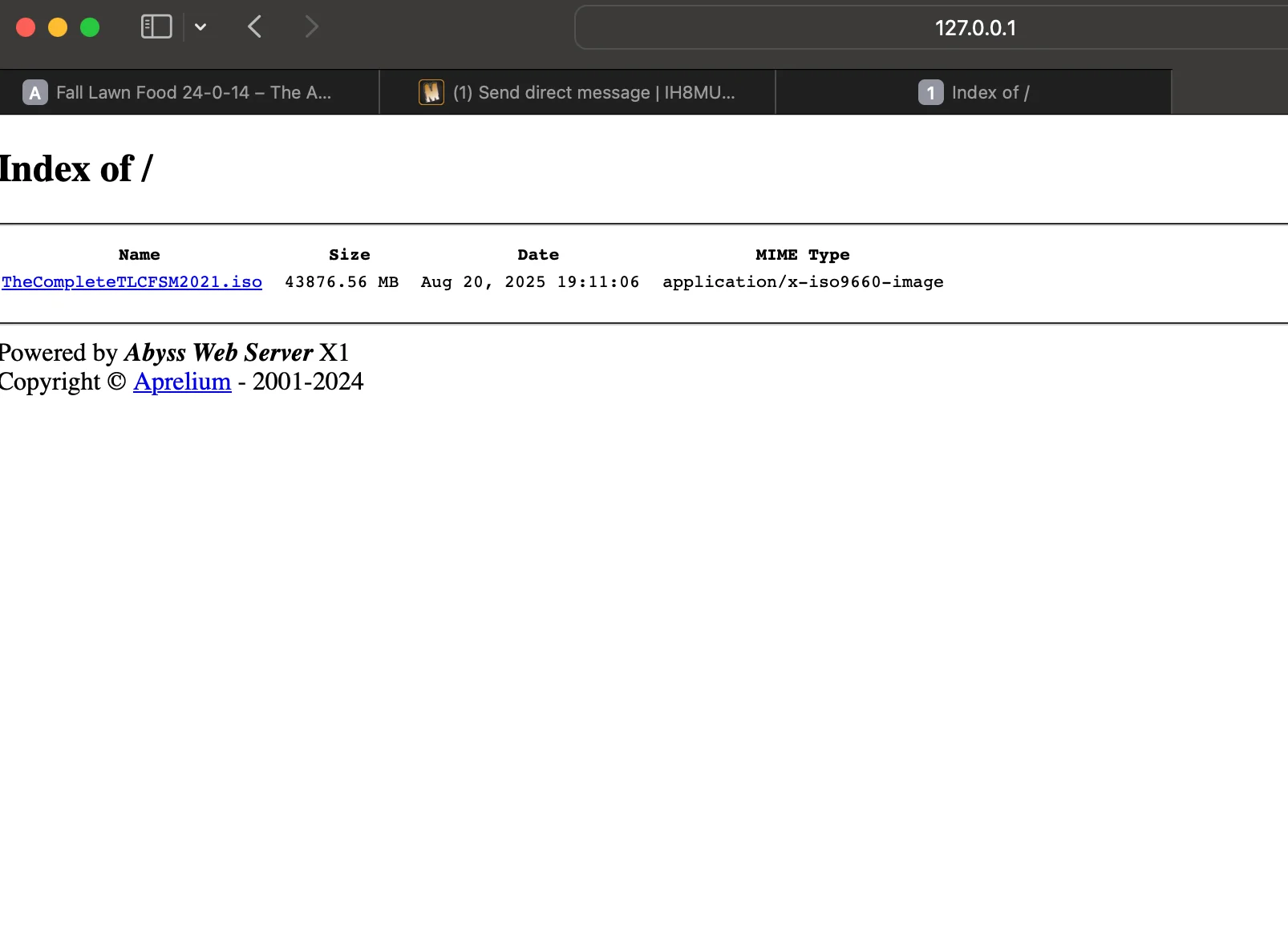Focus the 127.0.0.1 address bar
The image size is (1288, 946).
pyautogui.click(x=974, y=28)
